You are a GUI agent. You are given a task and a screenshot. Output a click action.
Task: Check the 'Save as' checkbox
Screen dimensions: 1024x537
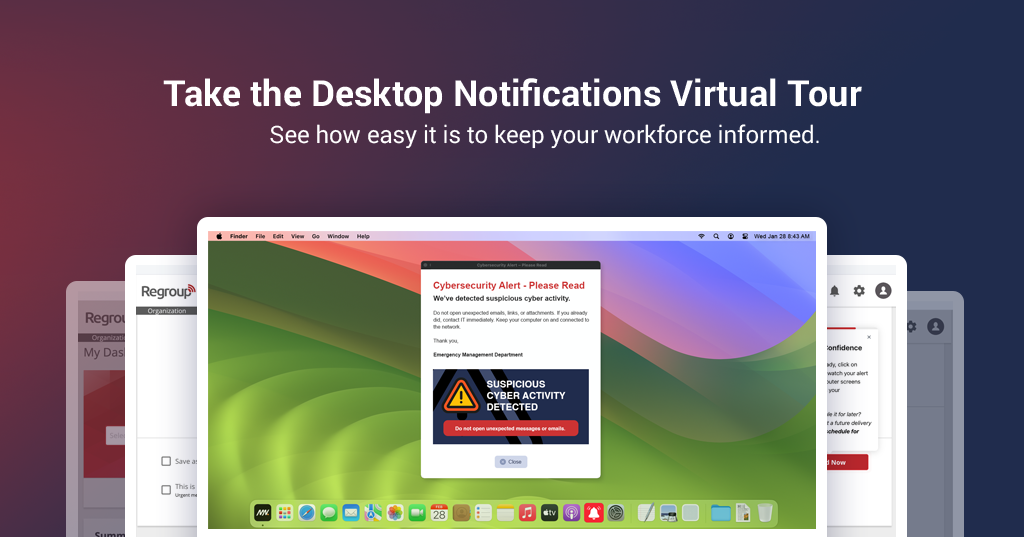pyautogui.click(x=166, y=461)
